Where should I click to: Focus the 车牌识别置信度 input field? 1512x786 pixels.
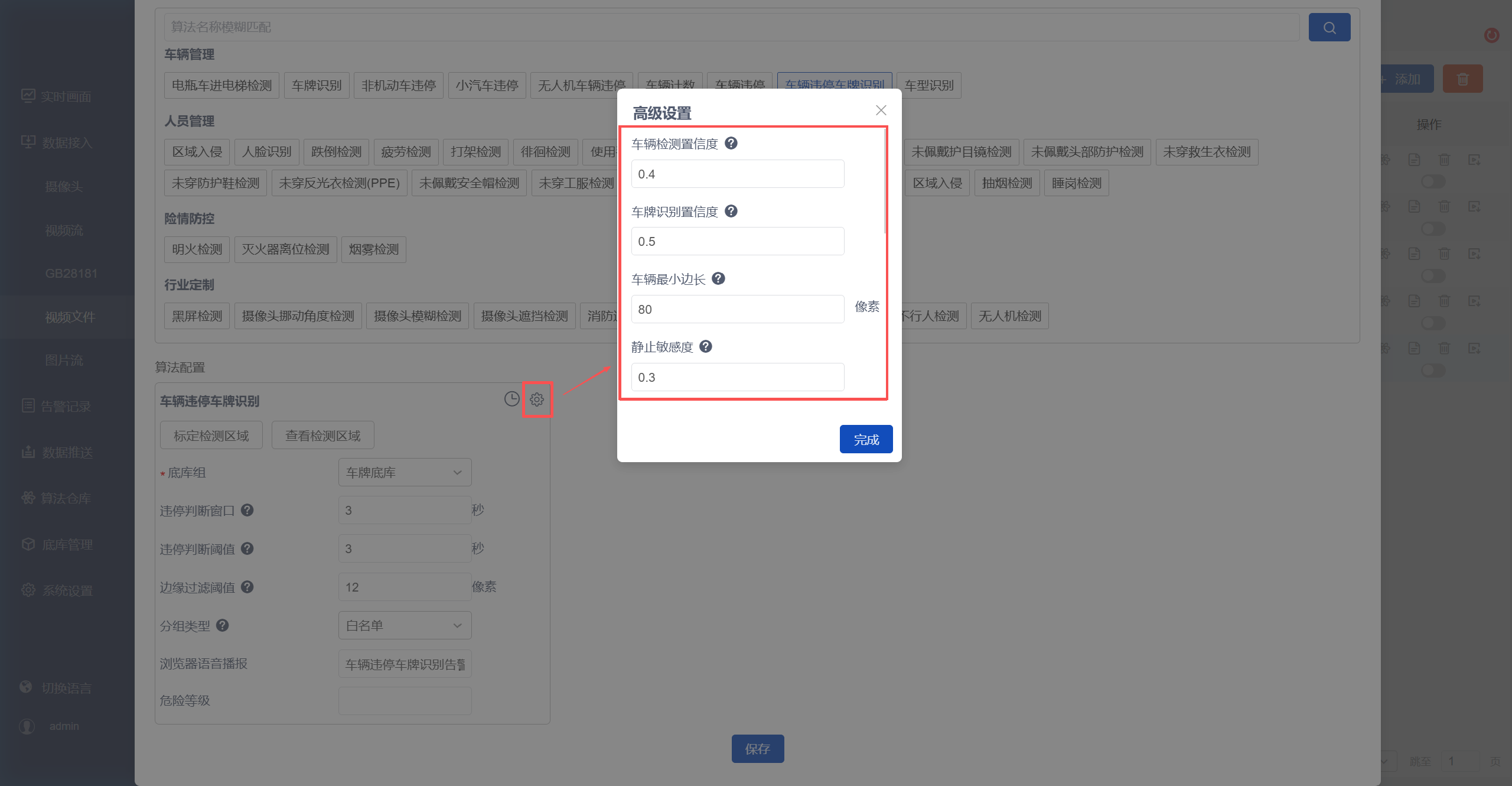[x=738, y=241]
